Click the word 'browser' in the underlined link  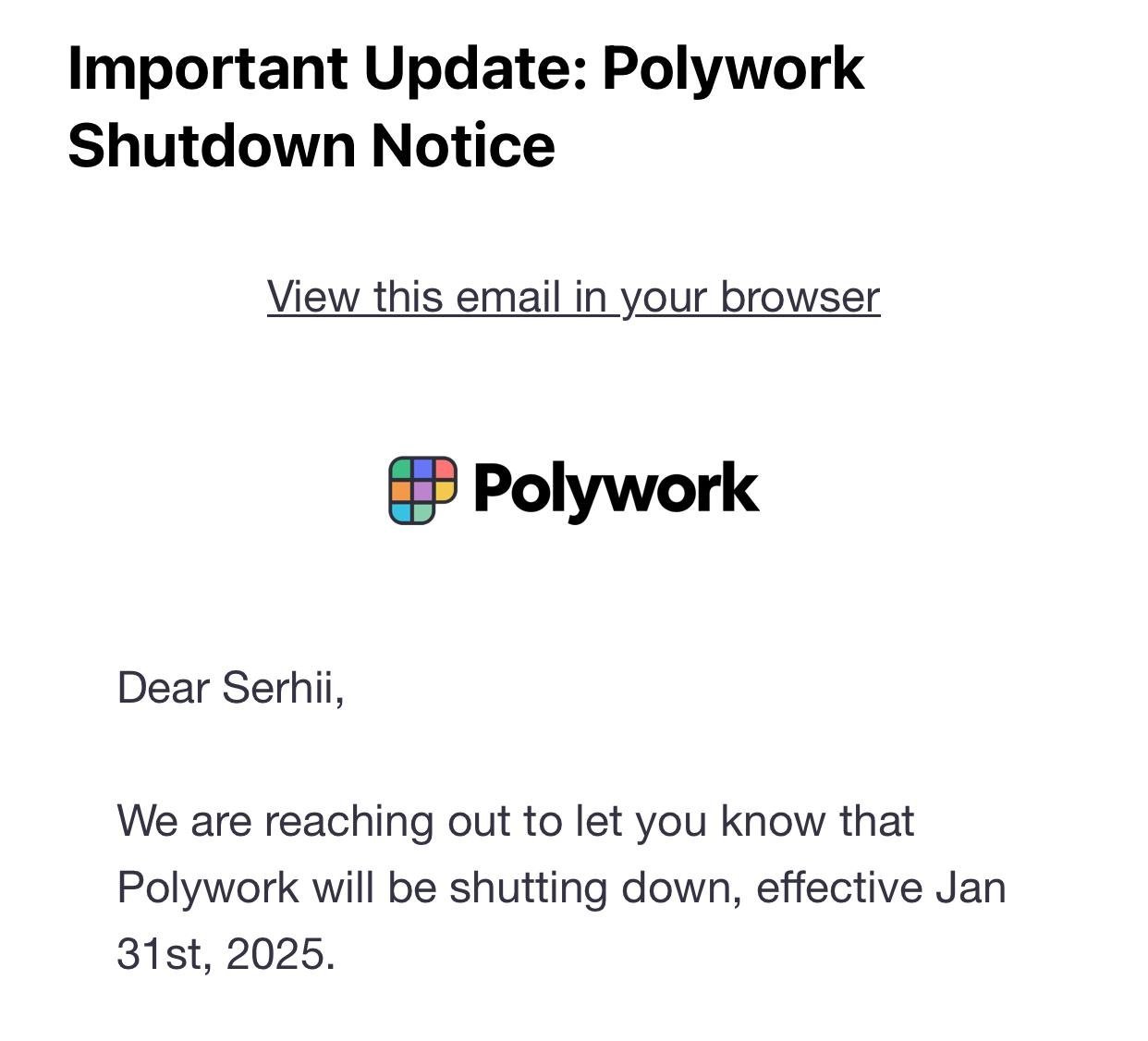(x=800, y=297)
